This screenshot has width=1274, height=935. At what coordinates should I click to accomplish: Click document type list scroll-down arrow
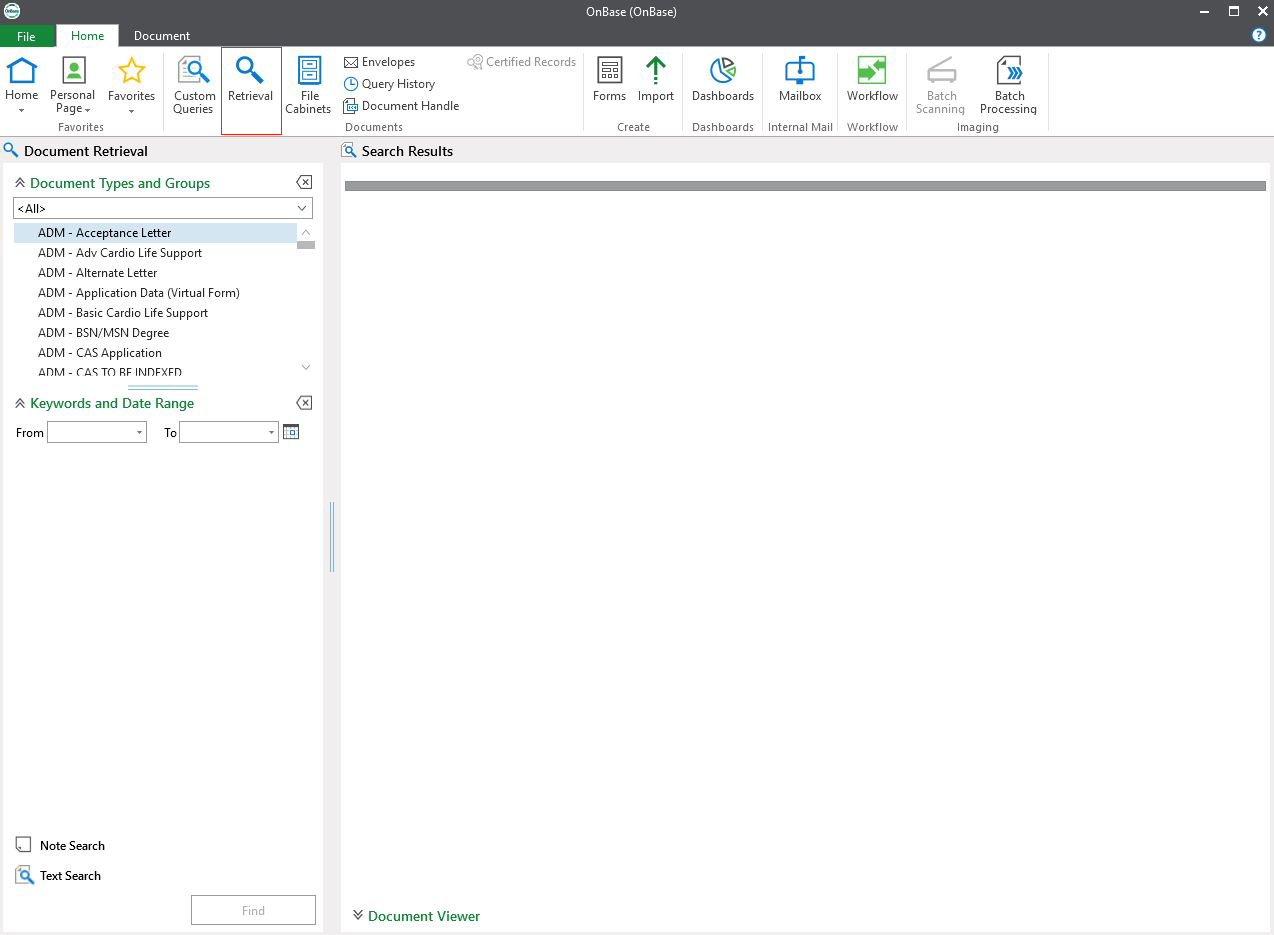pos(306,367)
